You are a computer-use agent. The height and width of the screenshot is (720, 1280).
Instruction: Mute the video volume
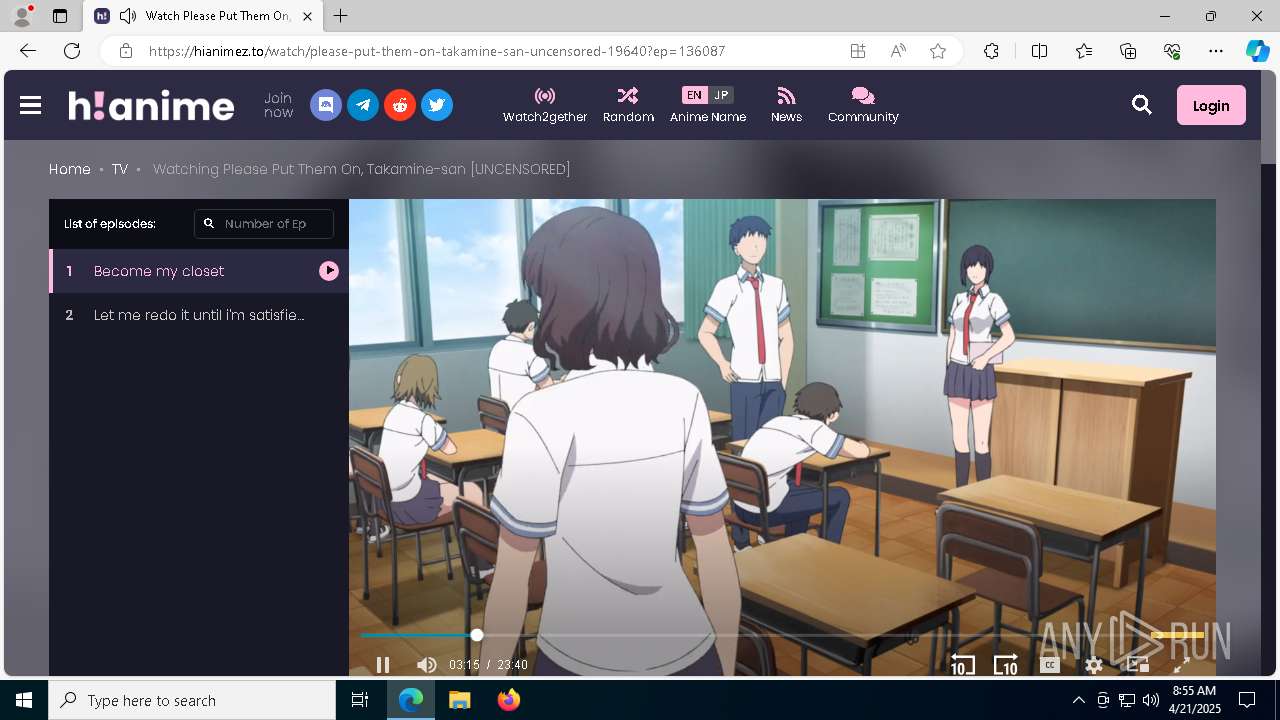427,665
